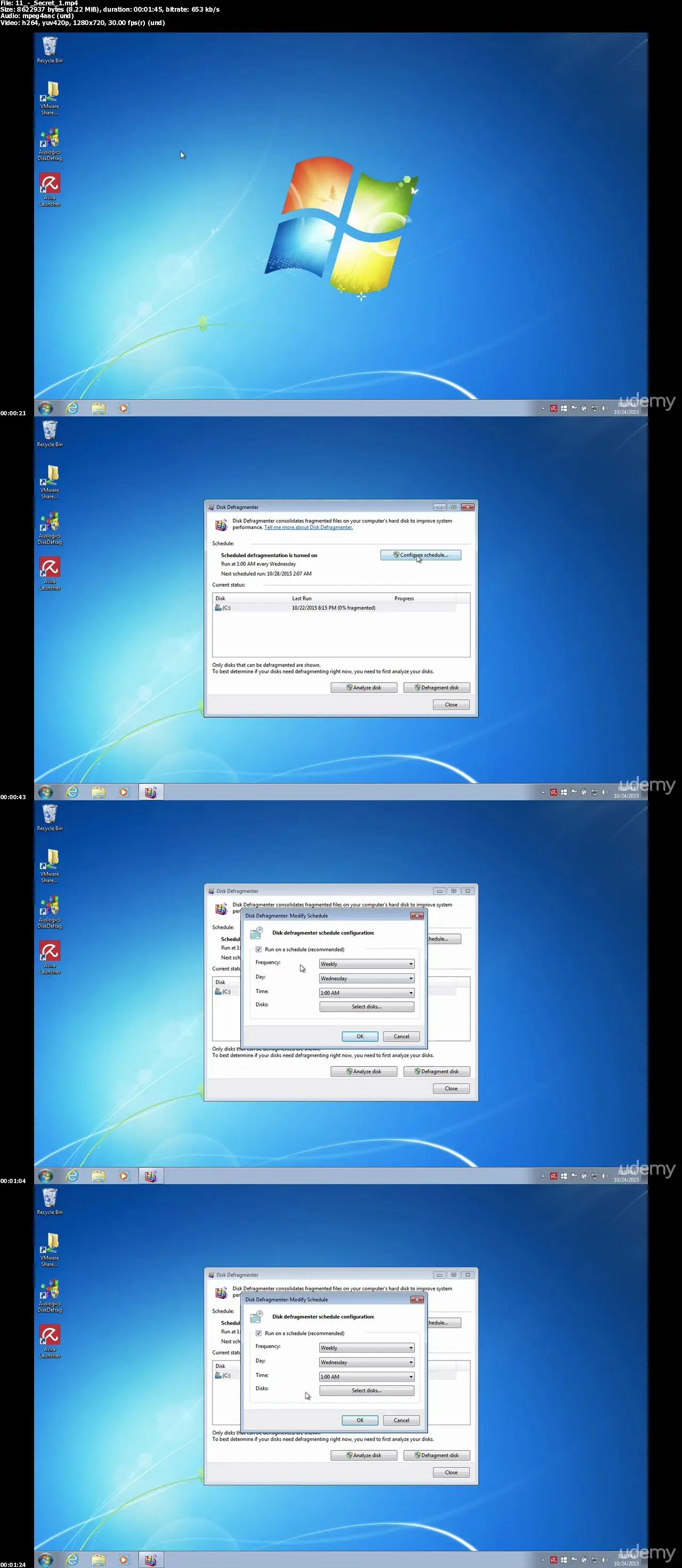Viewport: 682px width, 1568px height.
Task: Launch Auslogics DiskDefrag in the 00:00:21 frame
Action: [49, 144]
